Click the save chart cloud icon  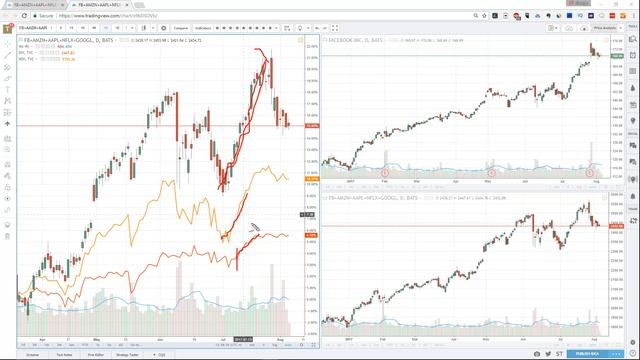(584, 28)
